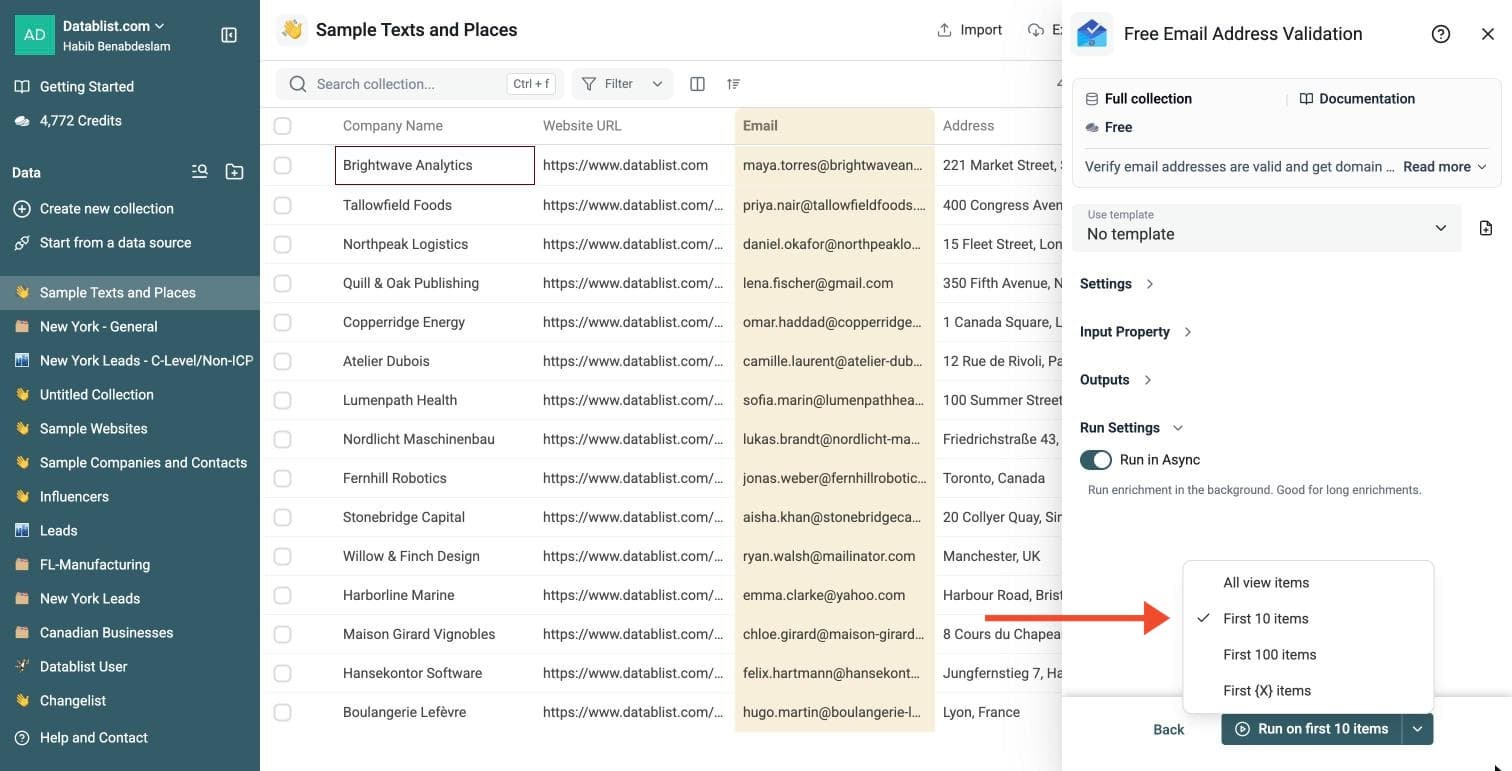Expand the Input Property section
1512x771 pixels.
coord(1136,332)
